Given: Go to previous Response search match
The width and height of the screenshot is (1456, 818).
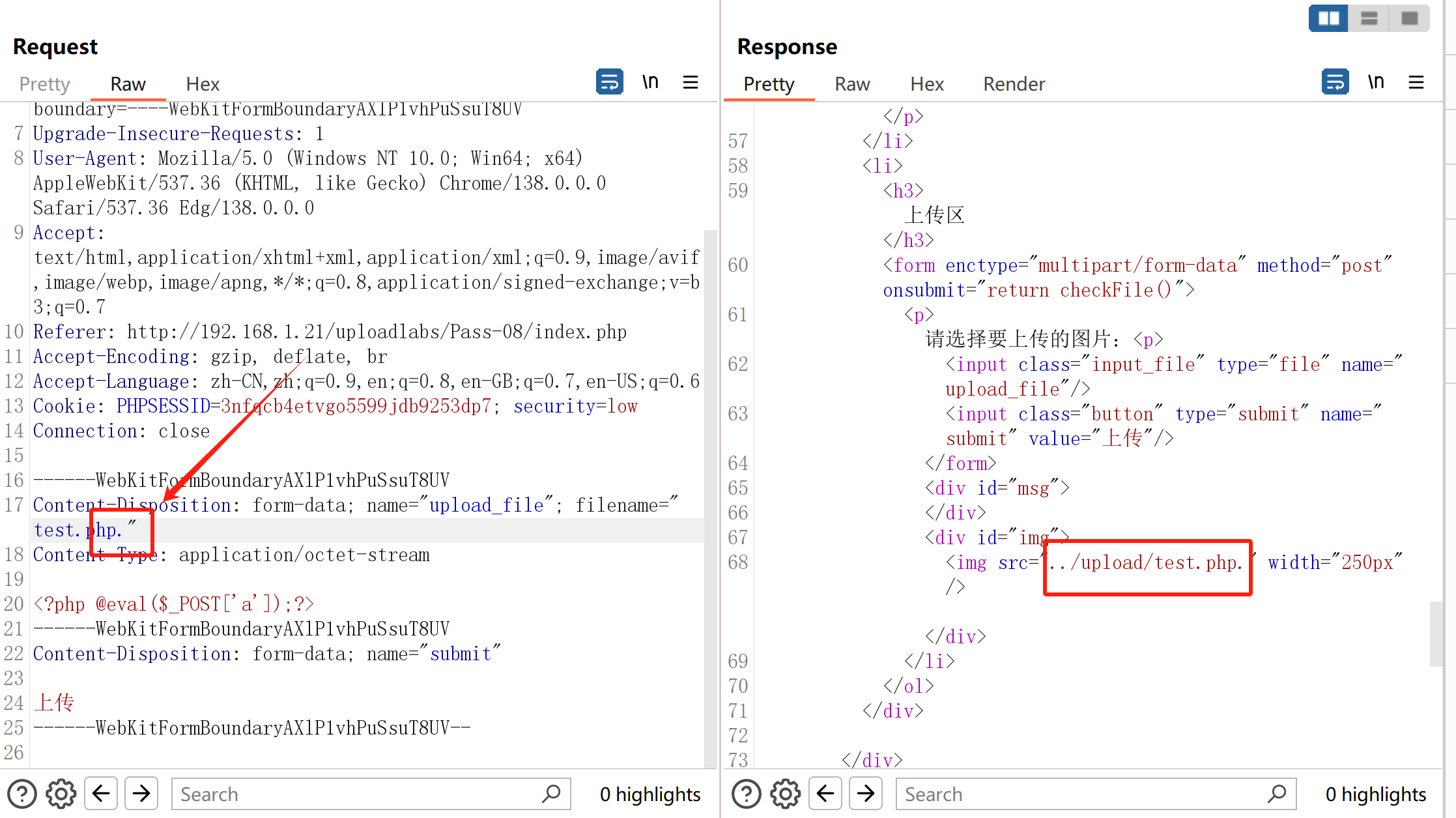Looking at the screenshot, I should (x=825, y=794).
